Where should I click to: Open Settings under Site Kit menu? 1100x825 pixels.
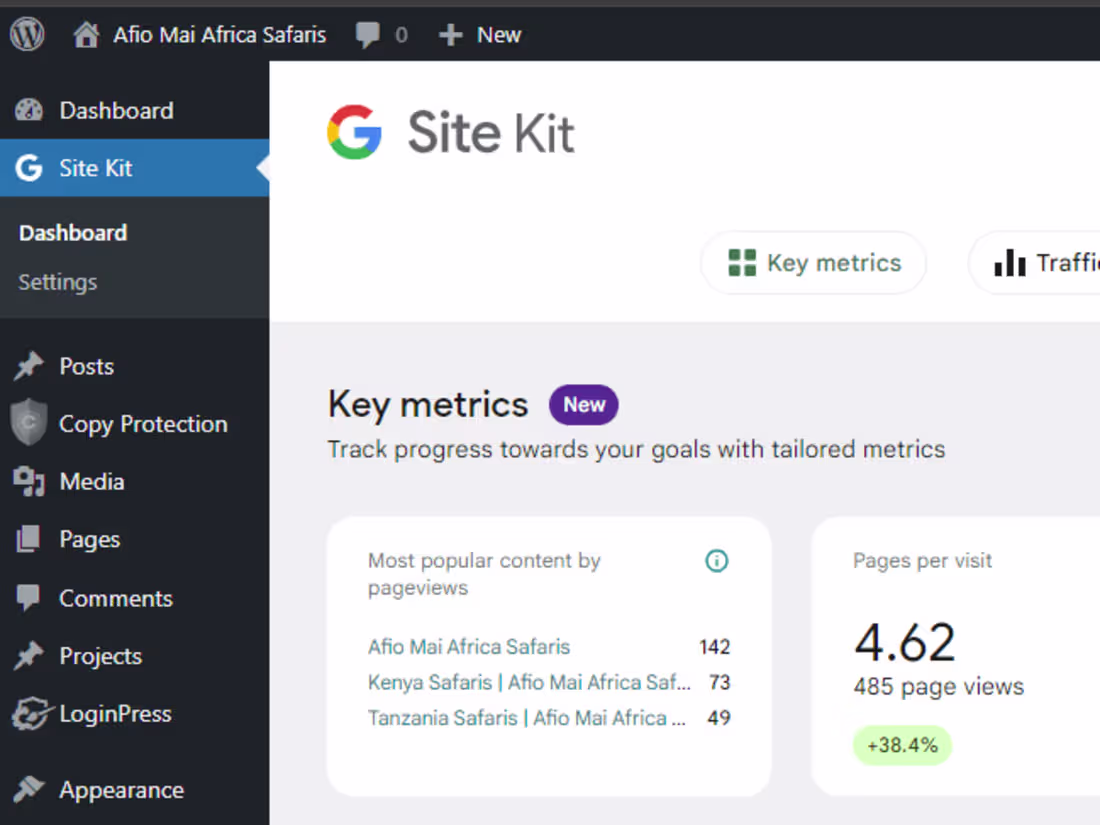pyautogui.click(x=57, y=282)
